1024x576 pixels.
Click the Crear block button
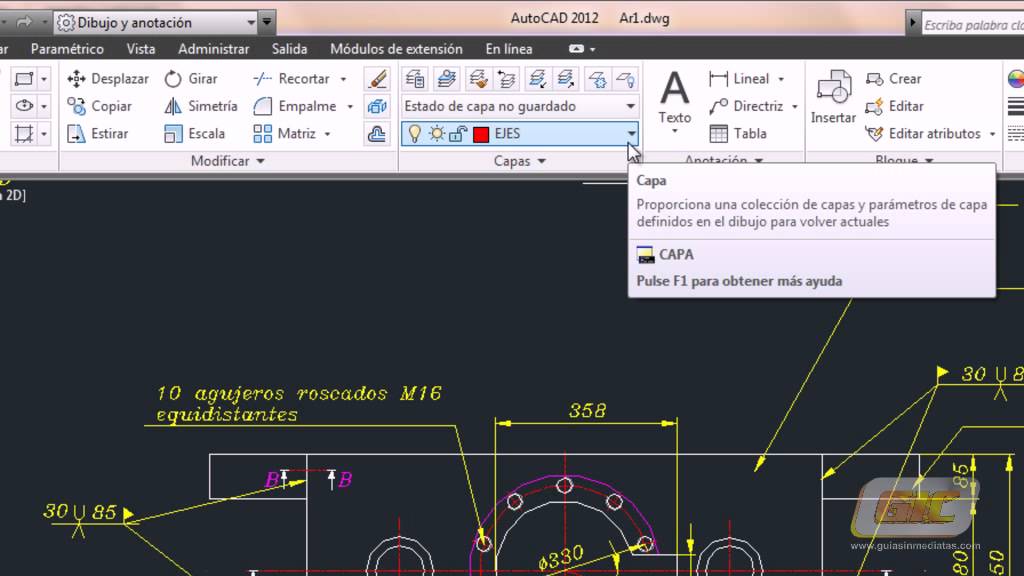pyautogui.click(x=893, y=79)
